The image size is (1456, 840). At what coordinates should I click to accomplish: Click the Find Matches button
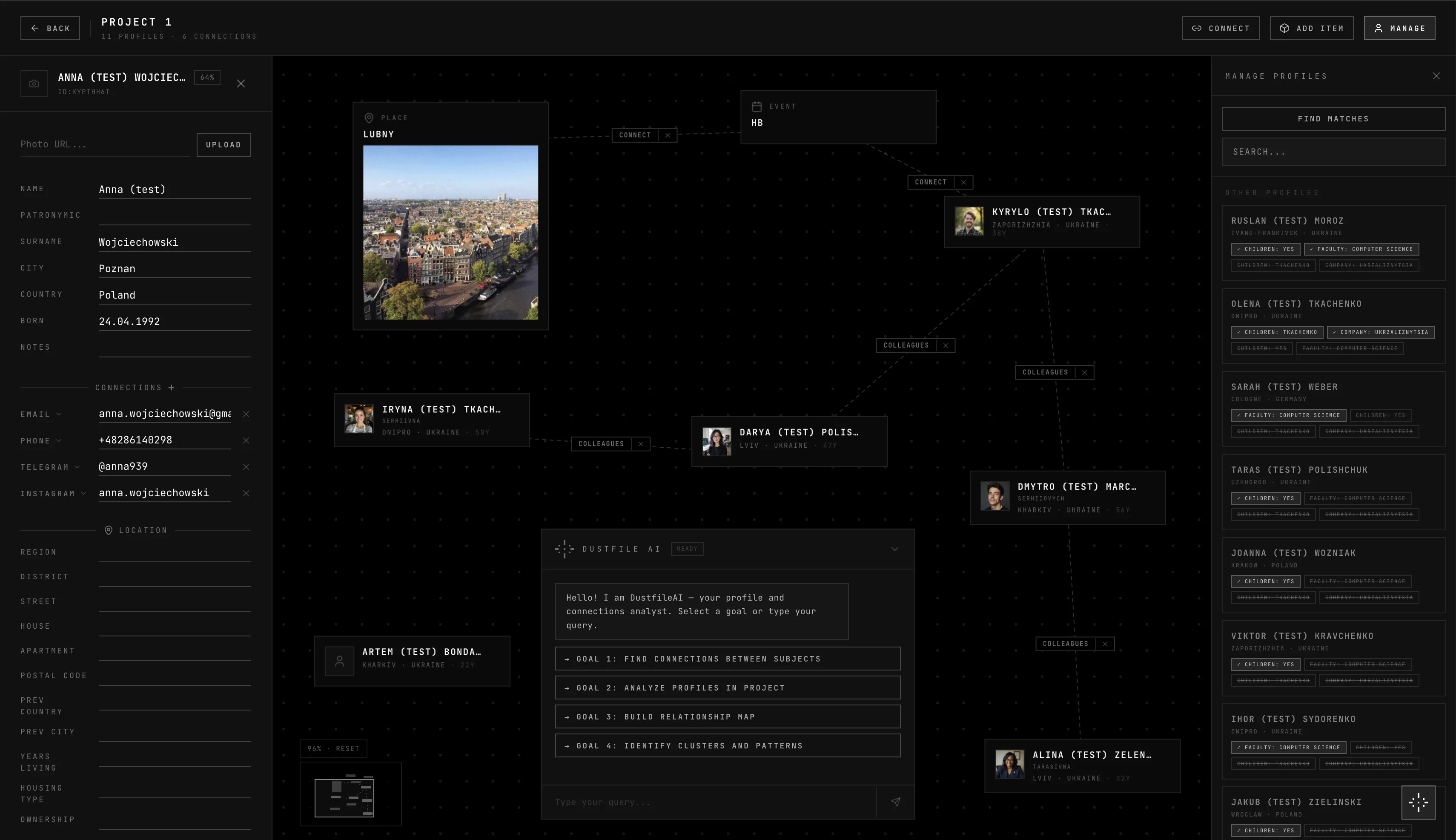coord(1333,119)
